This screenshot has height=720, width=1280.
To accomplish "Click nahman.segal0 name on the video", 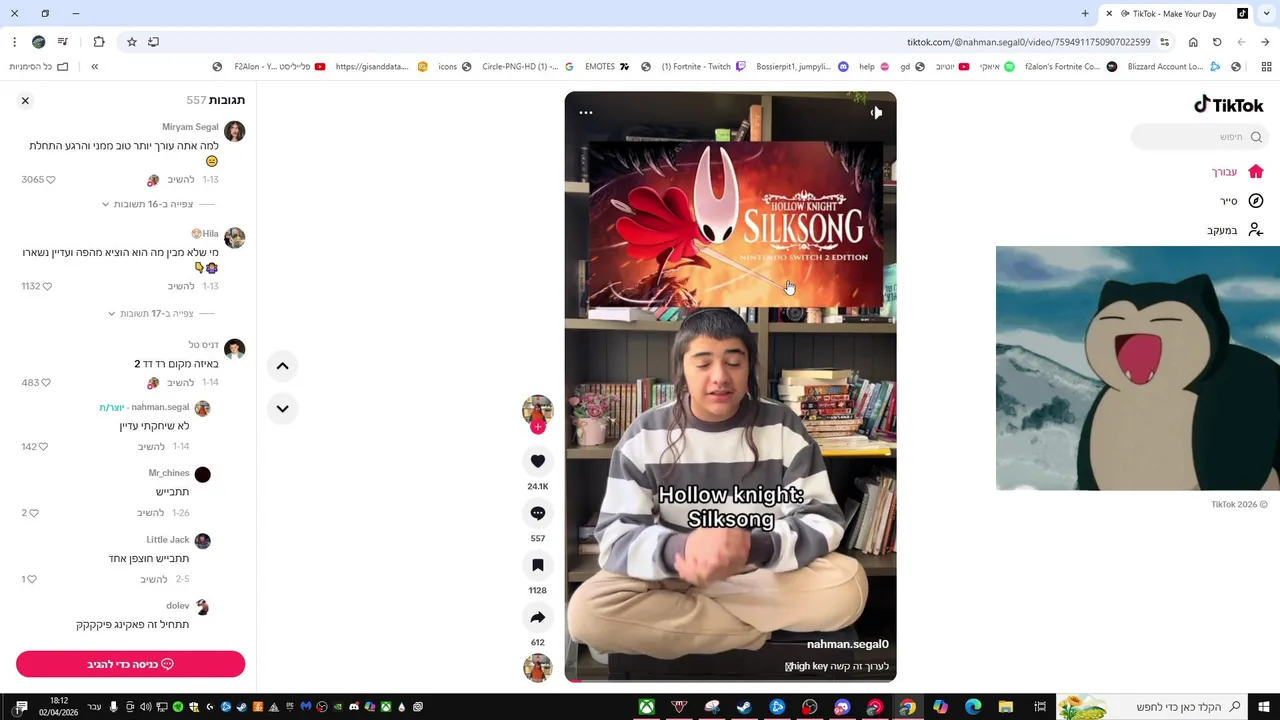I will click(848, 644).
